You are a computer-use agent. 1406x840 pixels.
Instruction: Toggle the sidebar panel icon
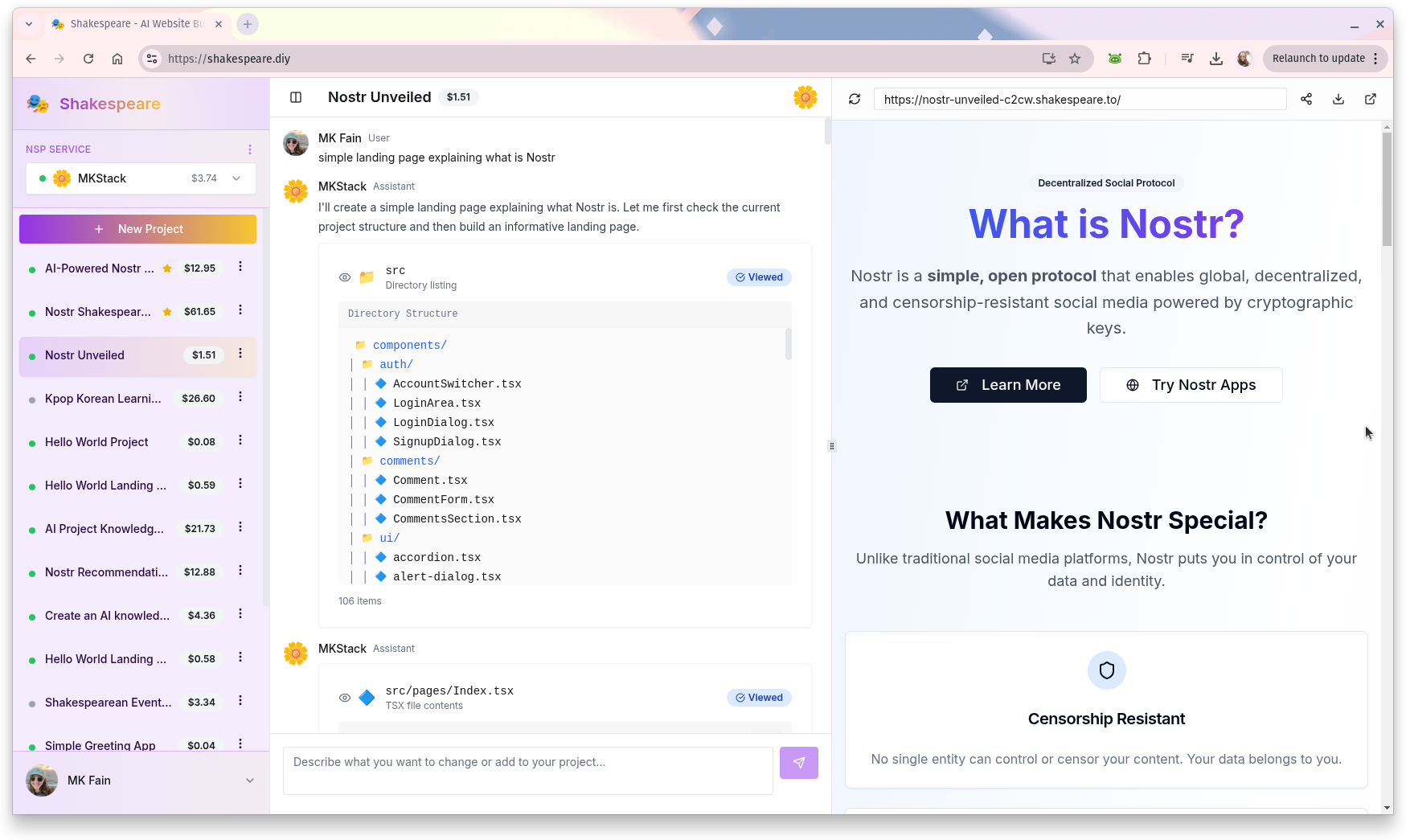(296, 97)
